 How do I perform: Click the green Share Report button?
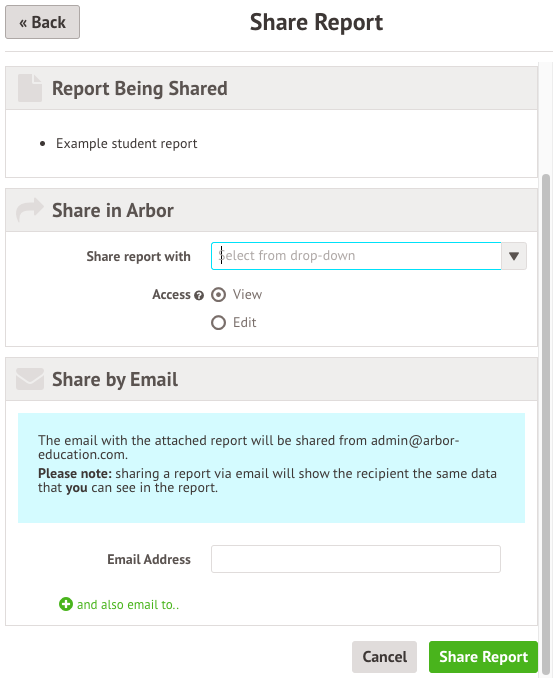(483, 657)
